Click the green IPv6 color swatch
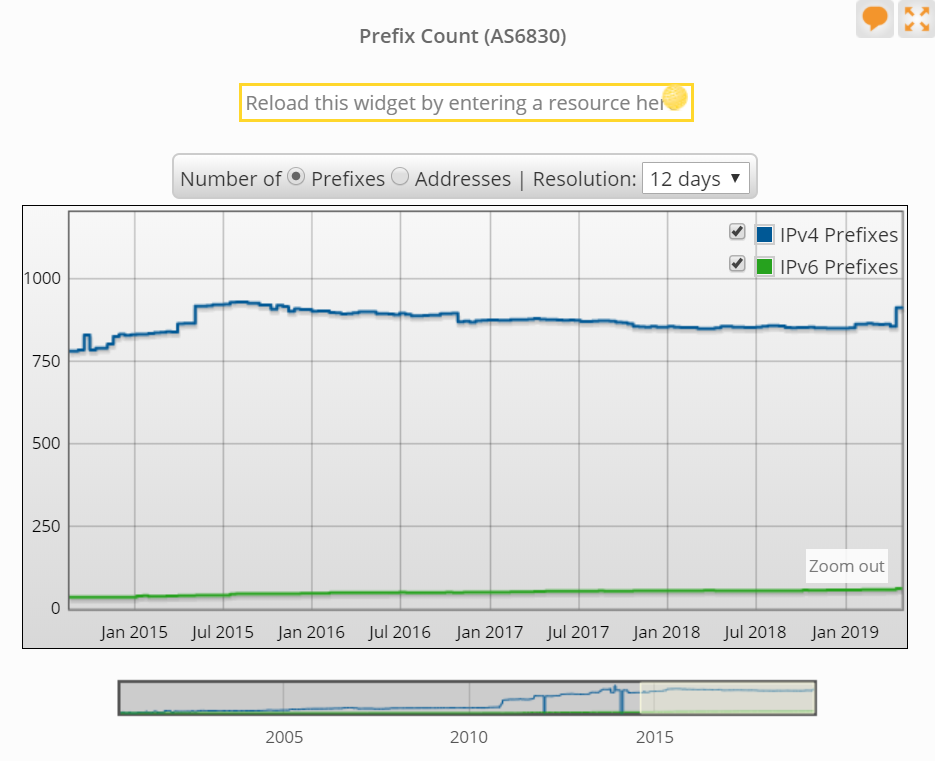The image size is (935, 761). coord(765,267)
